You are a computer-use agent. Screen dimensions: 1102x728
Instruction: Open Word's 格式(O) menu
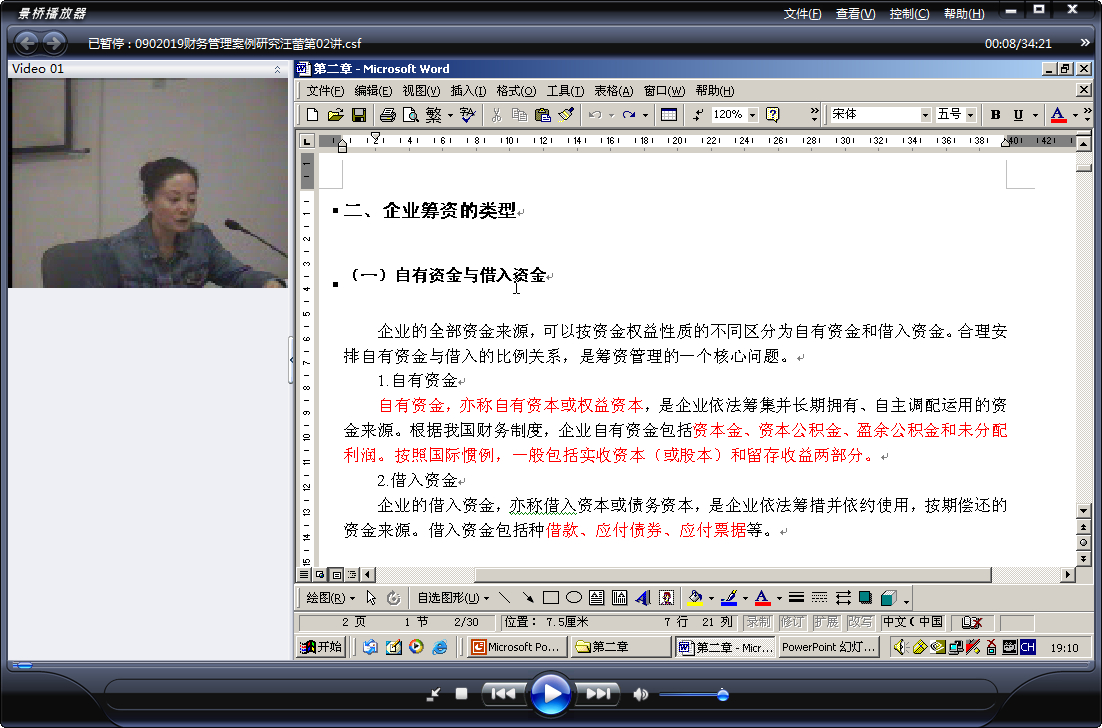[516, 91]
